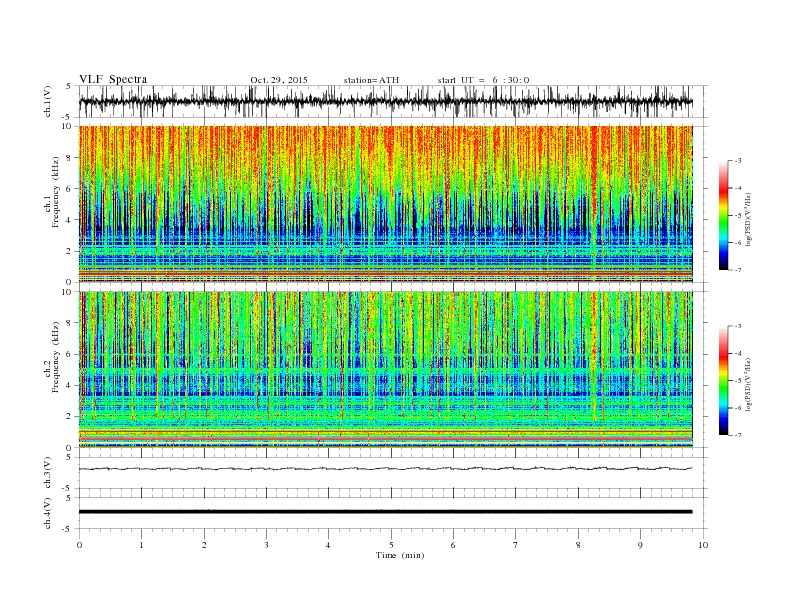
Task: Click the time axis tick label "7"
Action: pyautogui.click(x=516, y=545)
